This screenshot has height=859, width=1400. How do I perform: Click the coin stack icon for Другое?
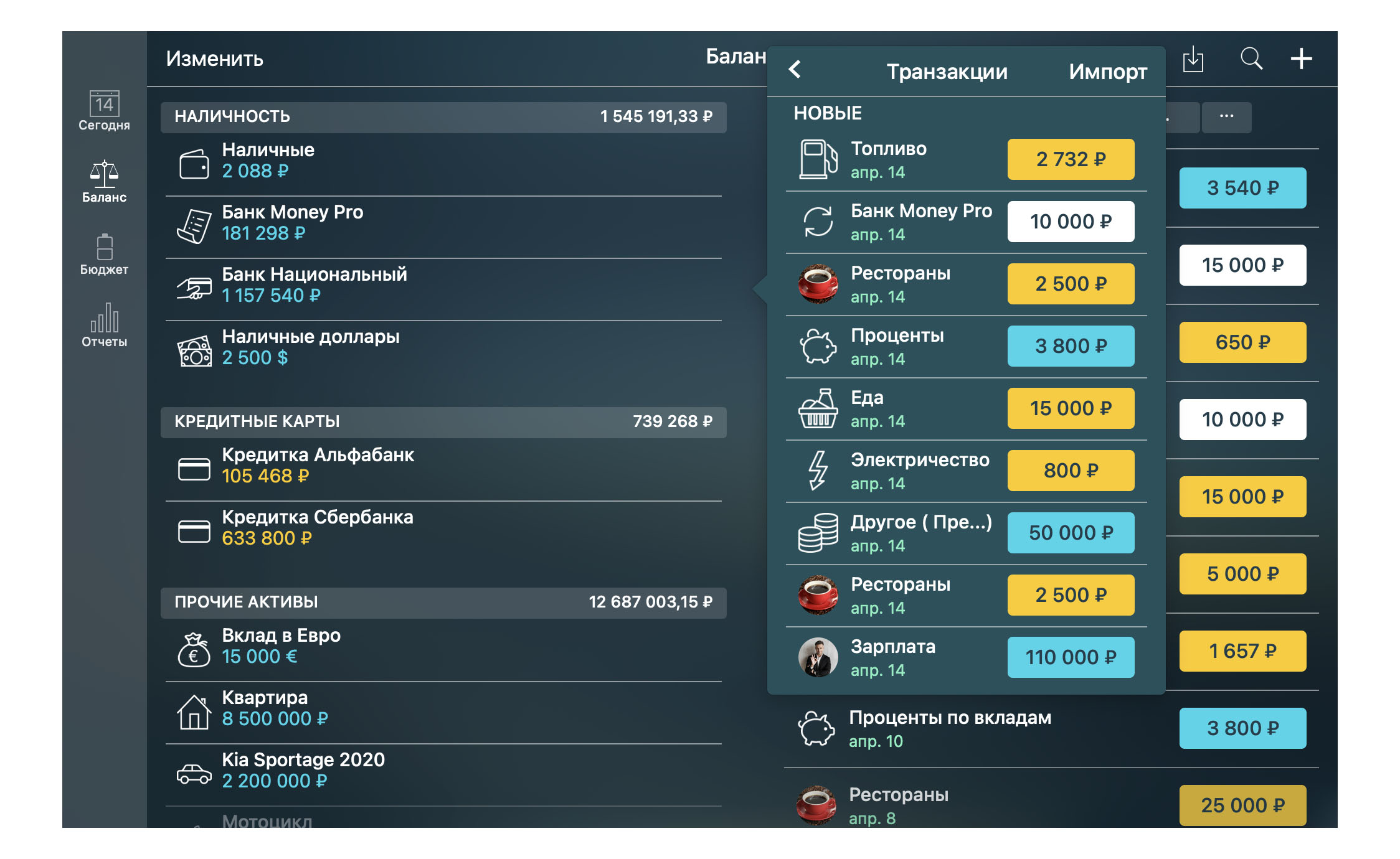[x=818, y=533]
